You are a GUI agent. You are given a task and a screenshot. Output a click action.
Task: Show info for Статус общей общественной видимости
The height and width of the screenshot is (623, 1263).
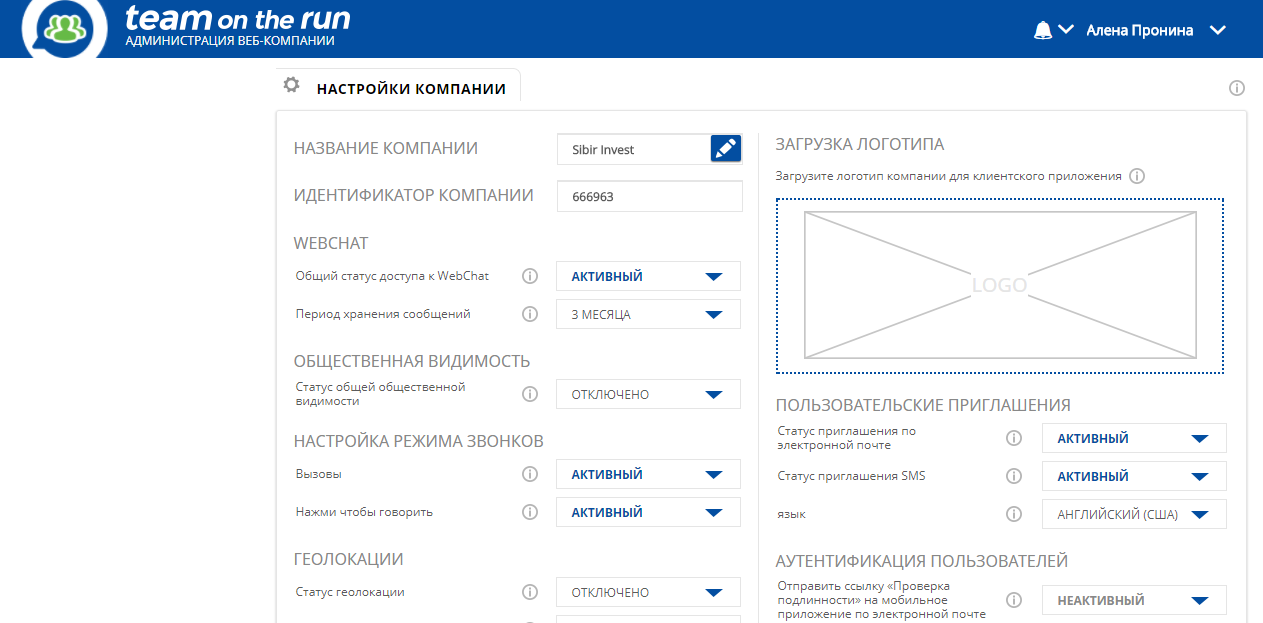(x=530, y=394)
